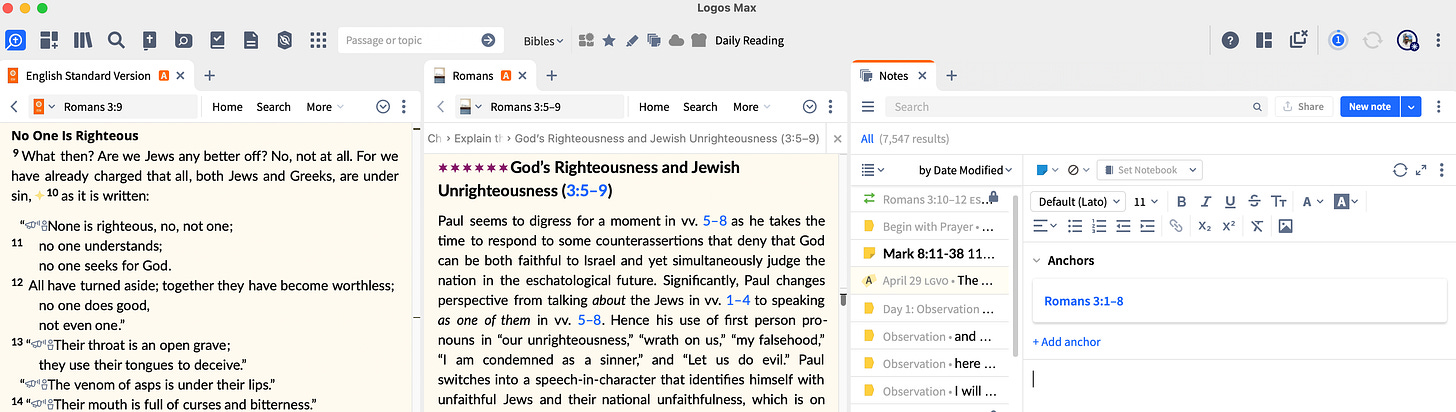
Task: Click the New note button
Action: (1370, 107)
